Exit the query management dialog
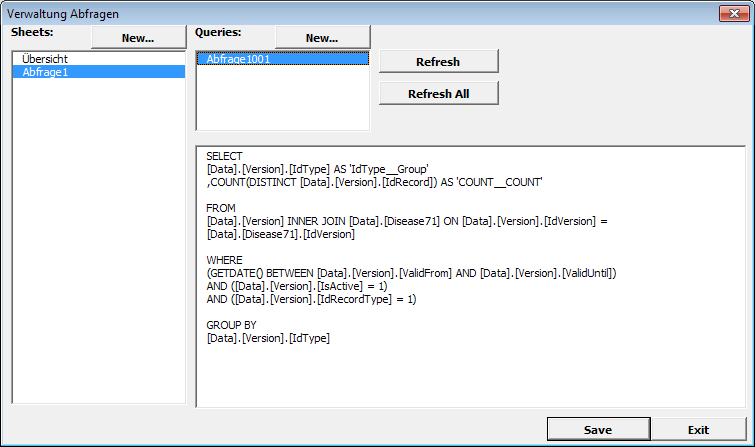 (698, 430)
